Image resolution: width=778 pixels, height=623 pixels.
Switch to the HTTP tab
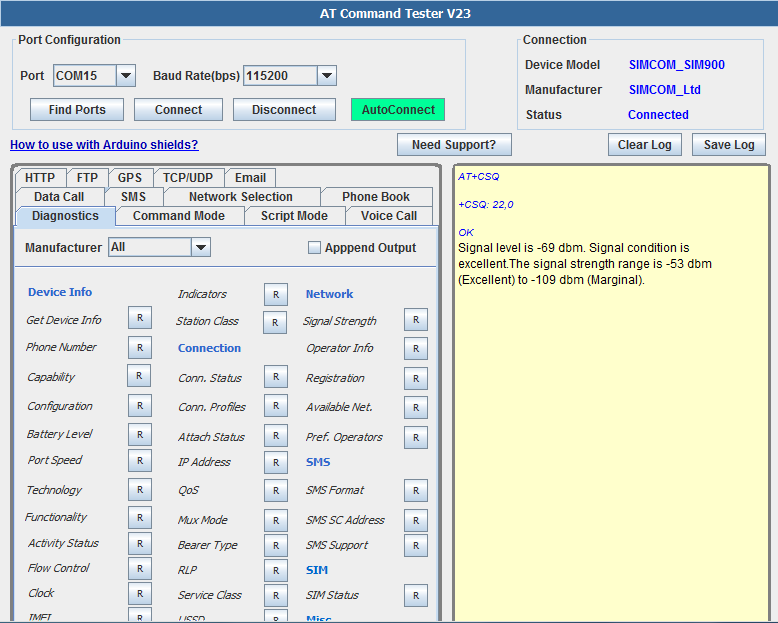click(x=40, y=178)
